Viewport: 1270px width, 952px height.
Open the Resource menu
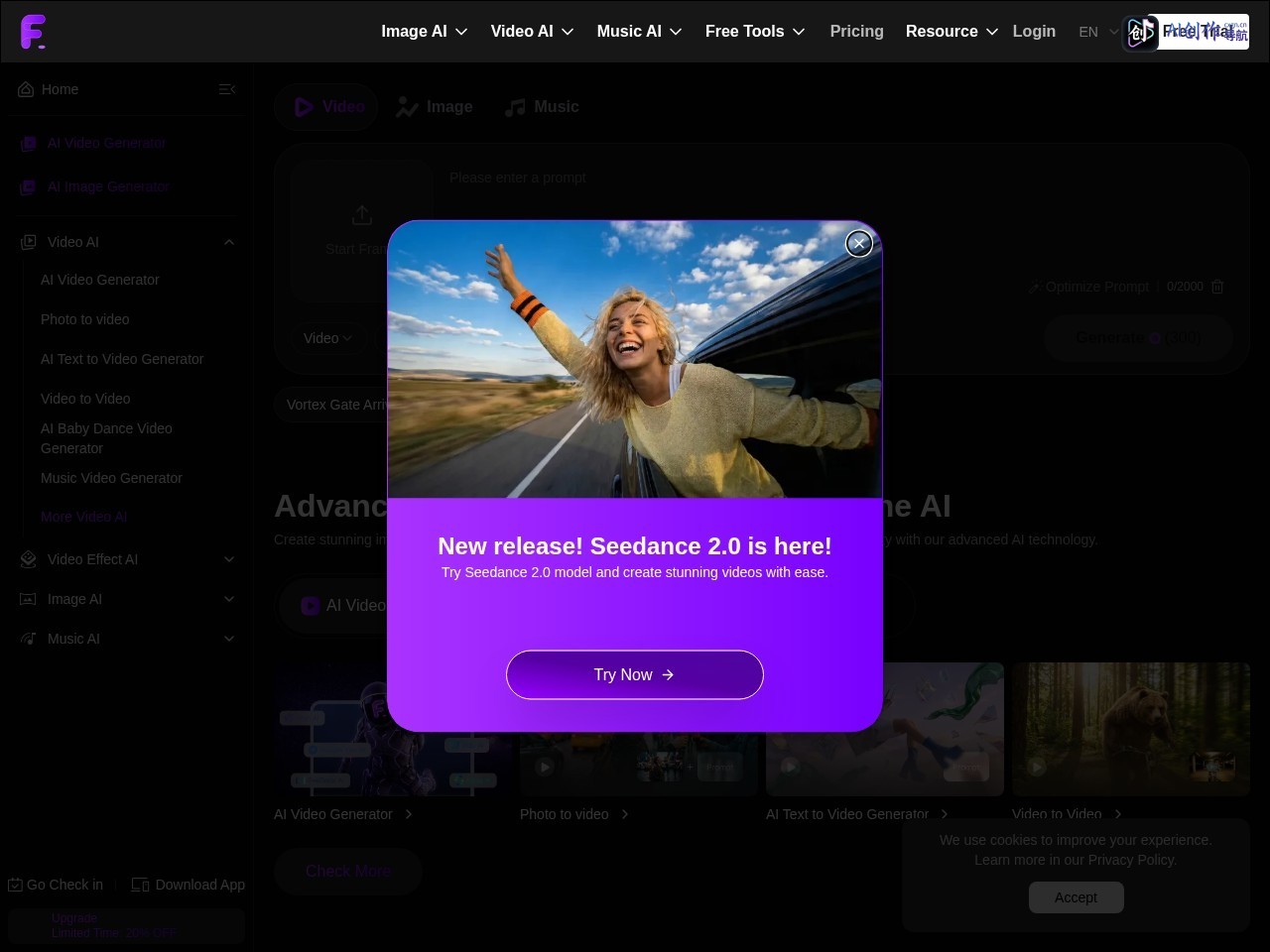coord(952,32)
